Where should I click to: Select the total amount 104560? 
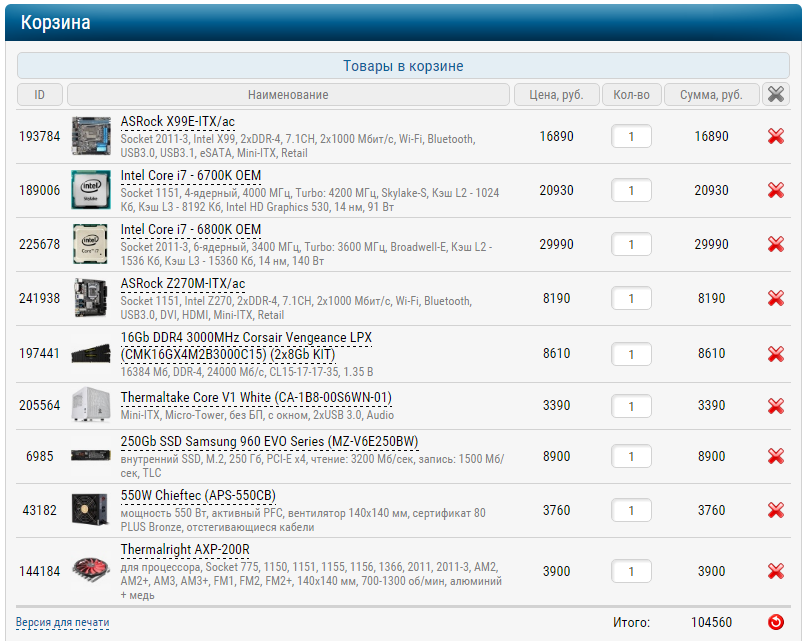pyautogui.click(x=711, y=622)
